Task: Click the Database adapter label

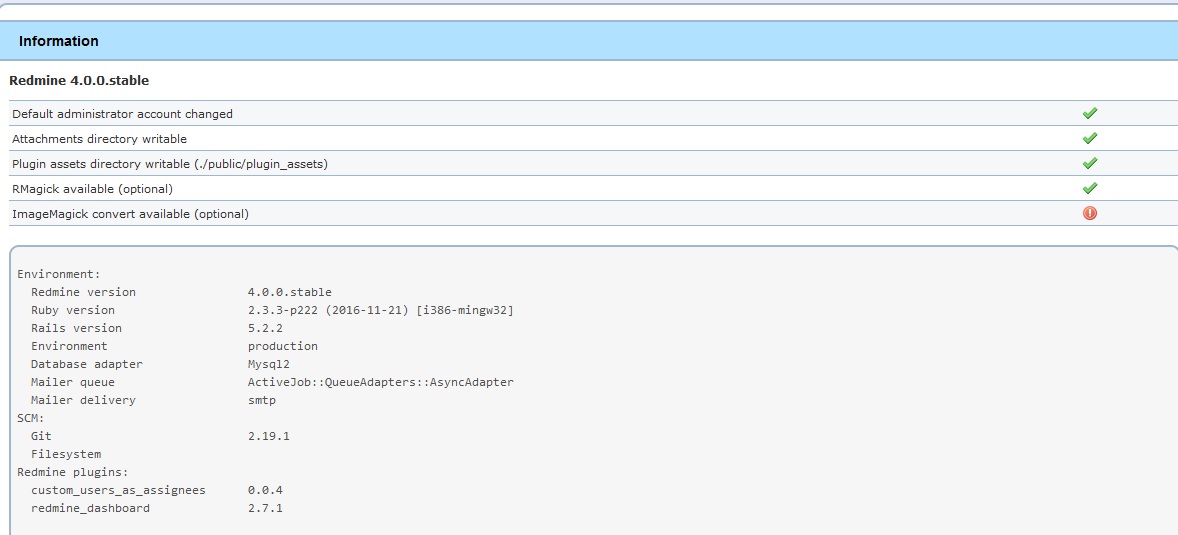Action: coord(86,364)
